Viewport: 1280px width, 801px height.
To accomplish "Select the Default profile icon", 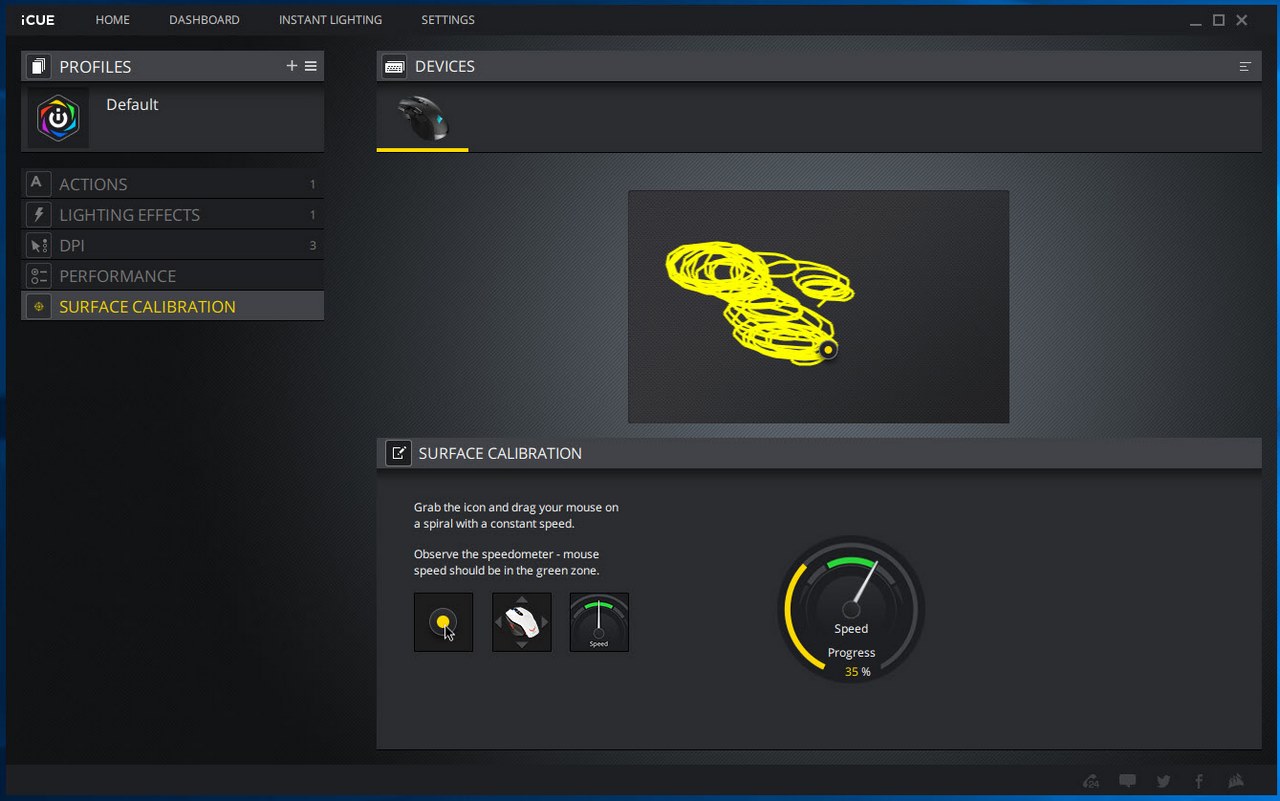I will [58, 118].
